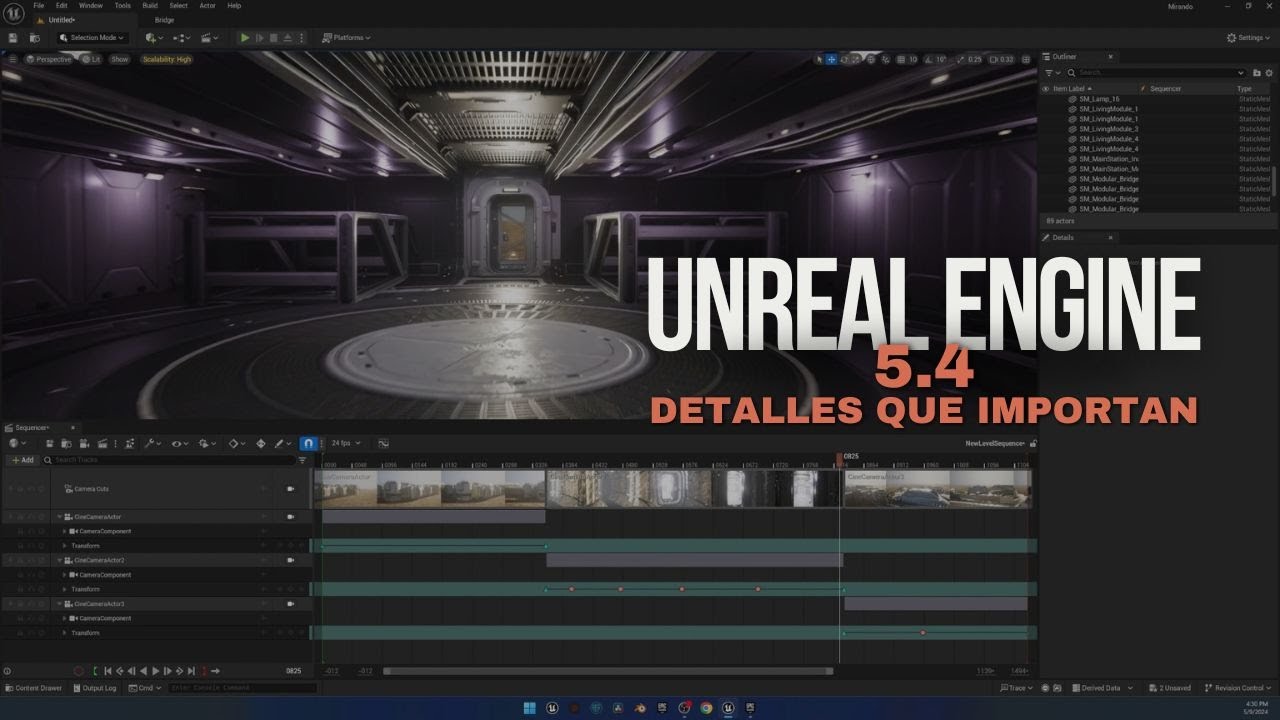Toggle CineCameraActor2 camera lock icon
Viewport: 1280px width, 720px height.
tap(290, 560)
